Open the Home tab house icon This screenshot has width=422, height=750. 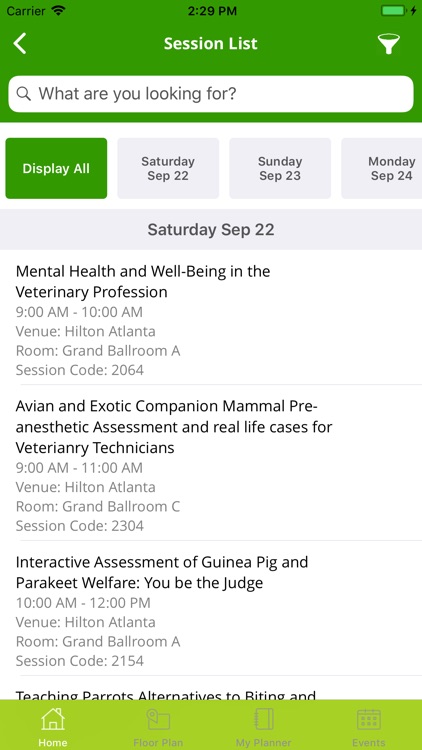pyautogui.click(x=53, y=719)
